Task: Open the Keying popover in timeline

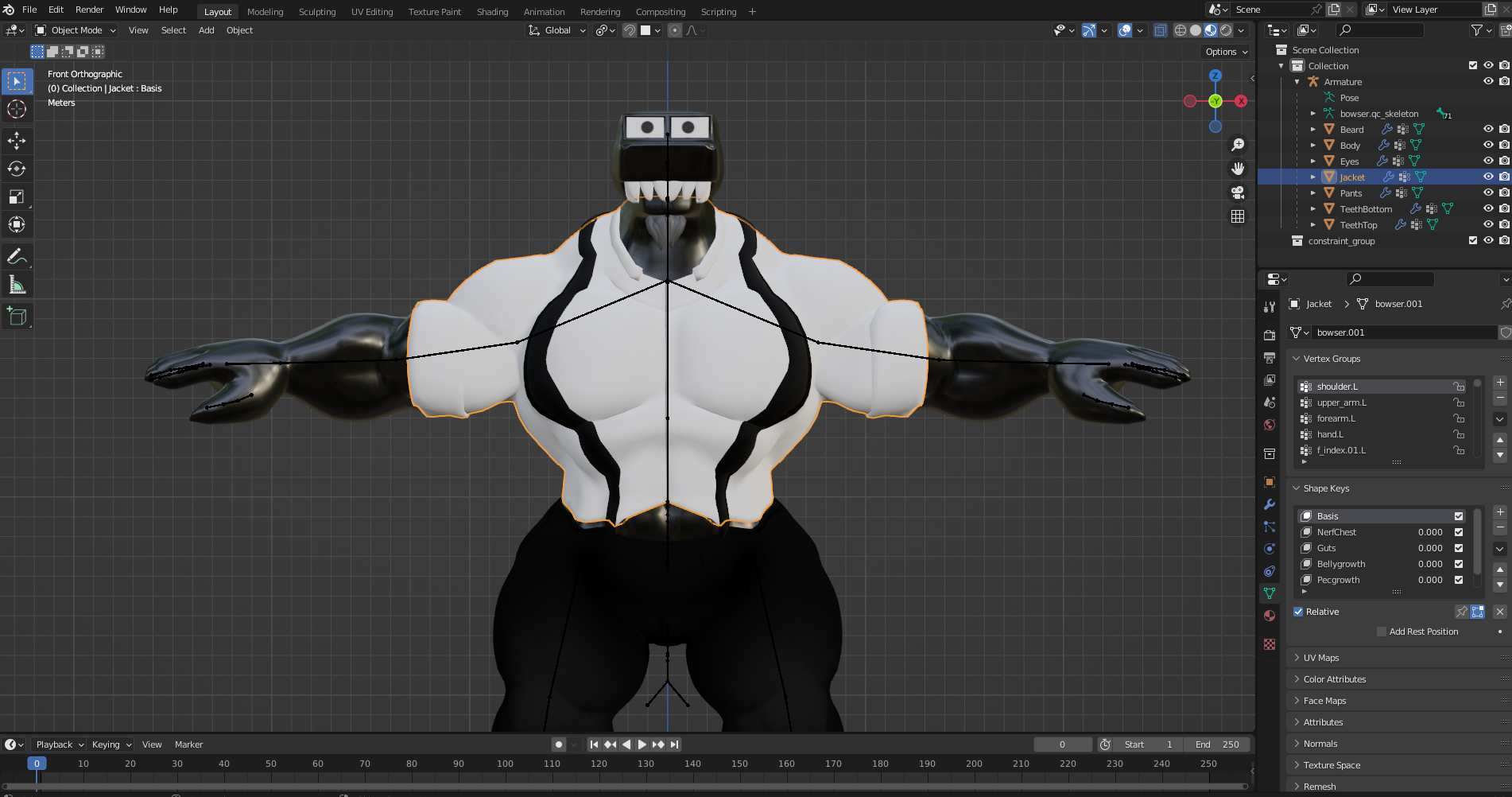Action: 110,745
